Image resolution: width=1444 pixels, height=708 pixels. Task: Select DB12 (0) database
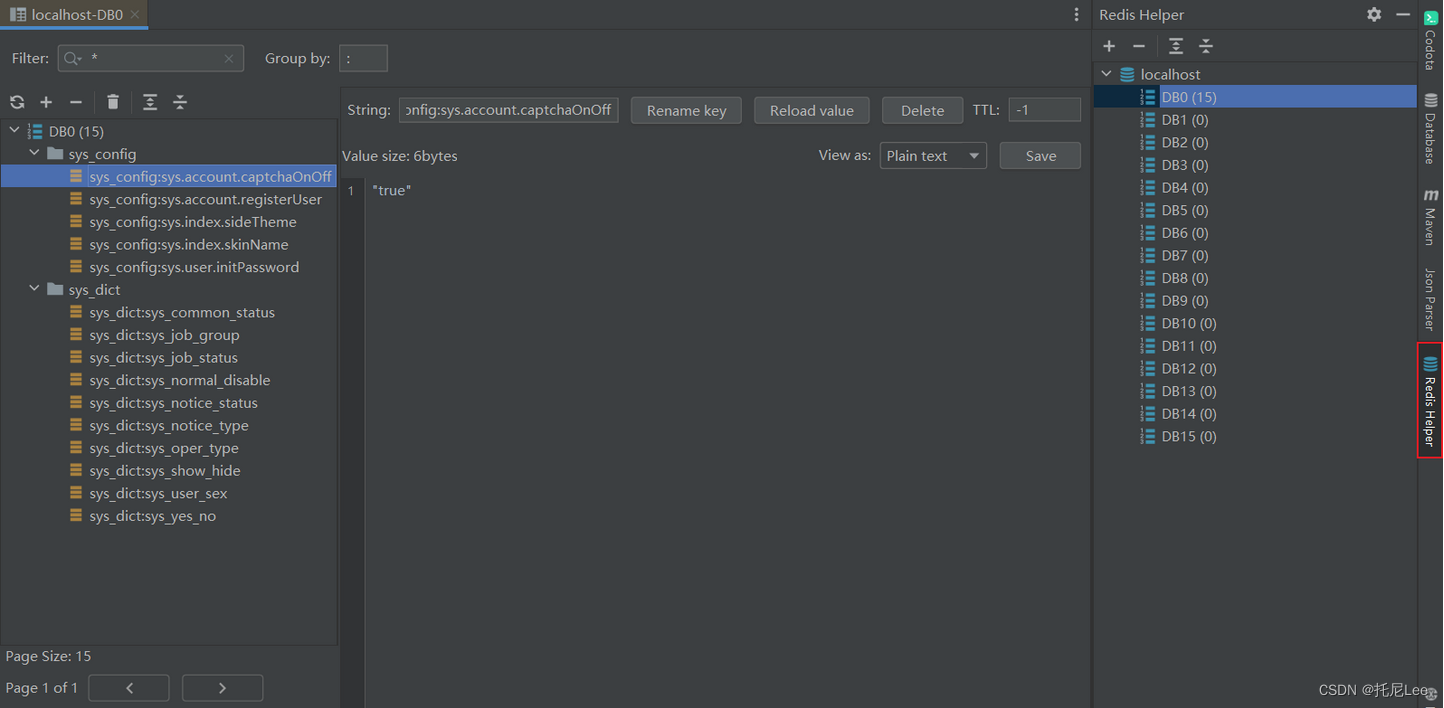[1188, 368]
